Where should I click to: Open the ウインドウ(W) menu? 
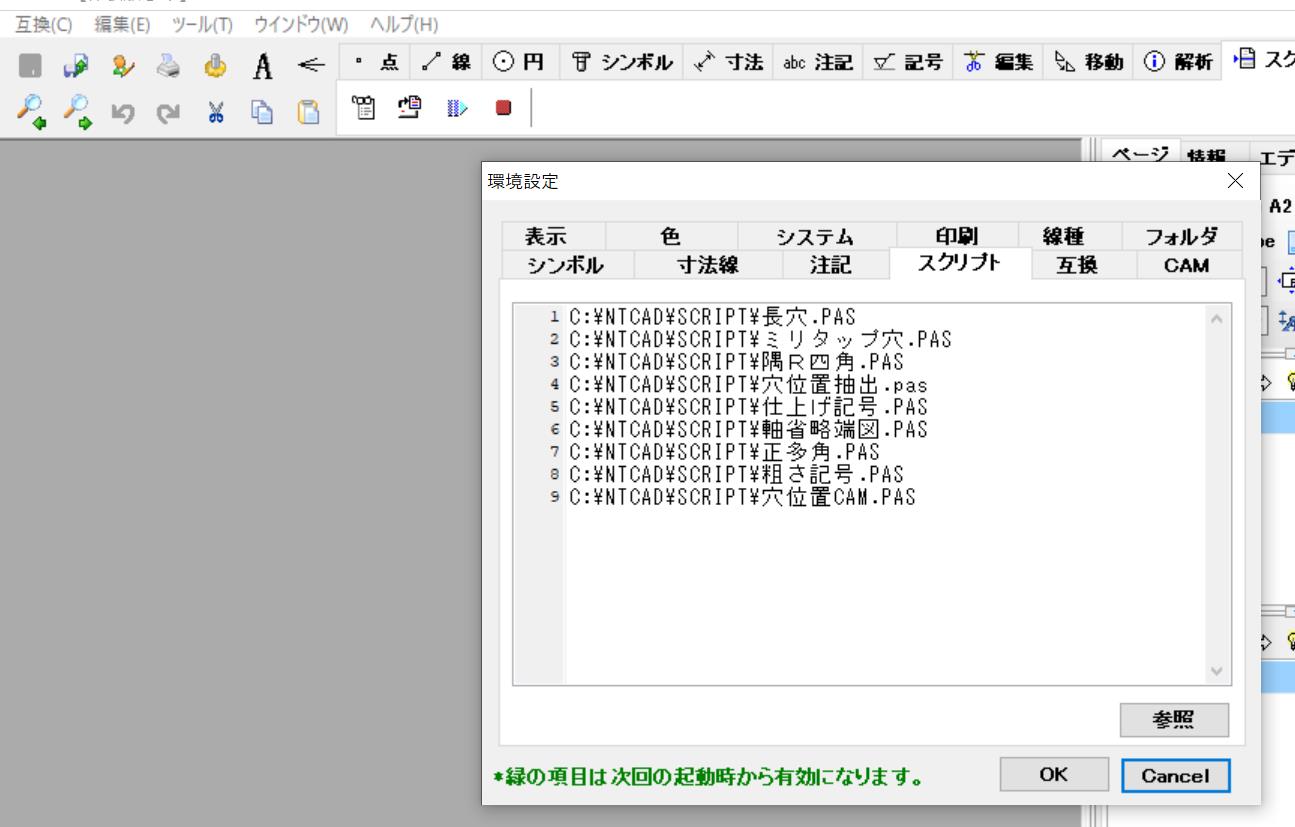tap(301, 24)
